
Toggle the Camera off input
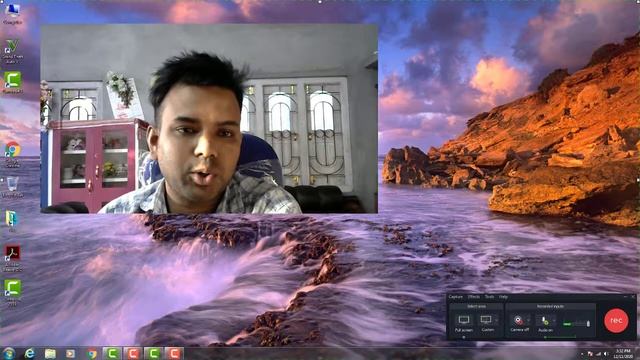click(519, 323)
